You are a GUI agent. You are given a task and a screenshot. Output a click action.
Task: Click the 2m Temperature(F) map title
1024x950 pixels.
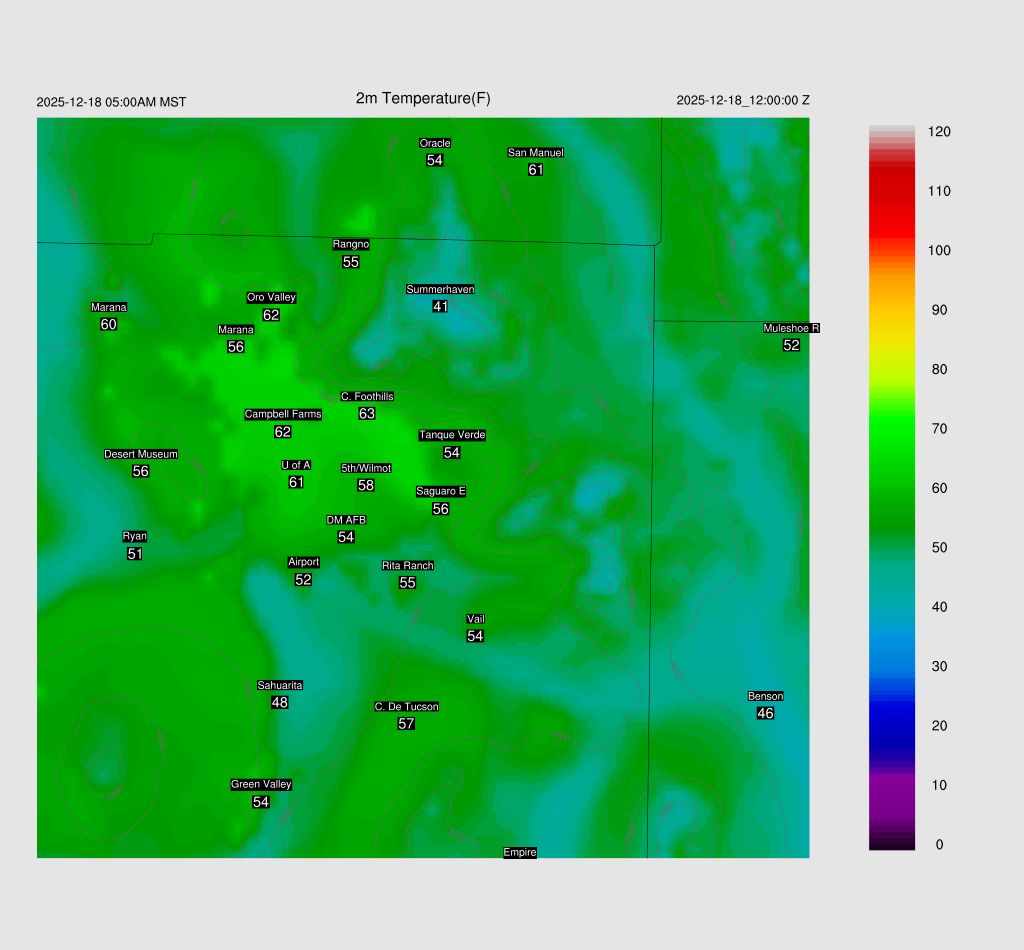tap(423, 98)
